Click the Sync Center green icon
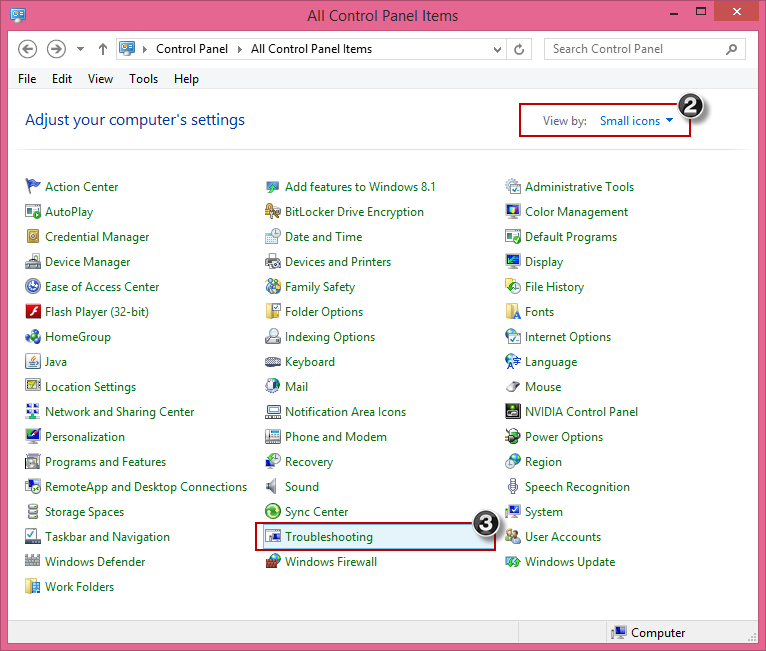766x651 pixels. [x=273, y=511]
